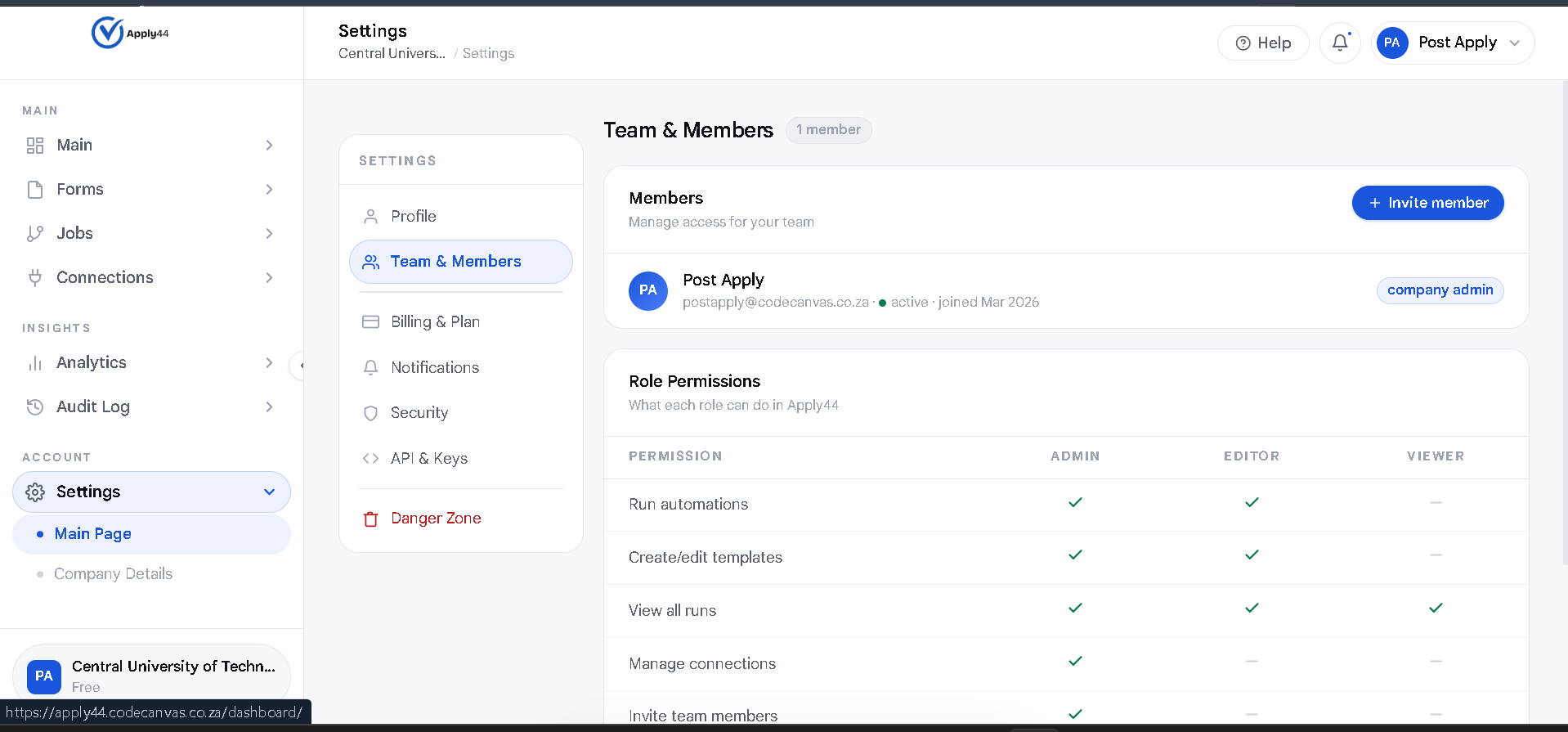Click the API & Keys code icon
The height and width of the screenshot is (732, 1568).
coord(370,459)
